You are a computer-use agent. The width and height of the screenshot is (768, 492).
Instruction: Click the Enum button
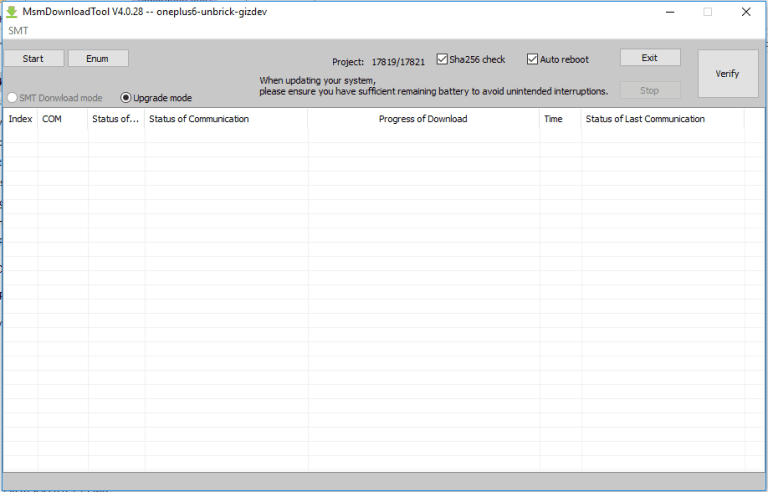point(98,58)
